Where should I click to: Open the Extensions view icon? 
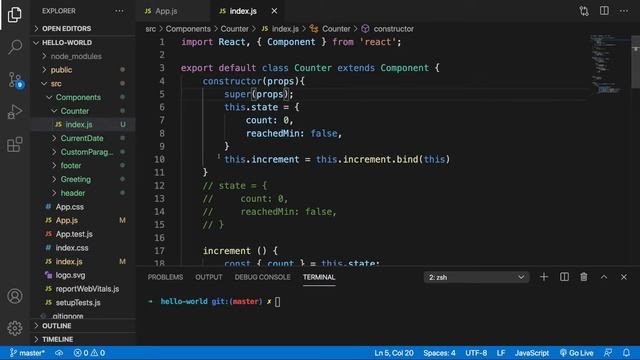pos(15,144)
